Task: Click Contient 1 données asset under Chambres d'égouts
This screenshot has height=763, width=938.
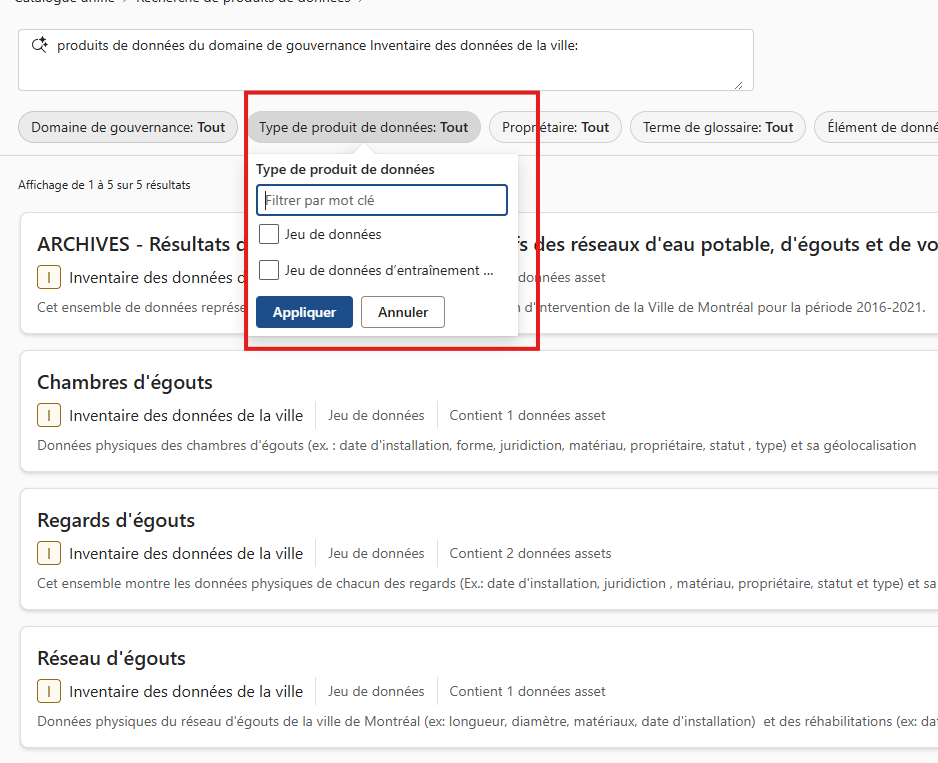Action: pos(528,415)
